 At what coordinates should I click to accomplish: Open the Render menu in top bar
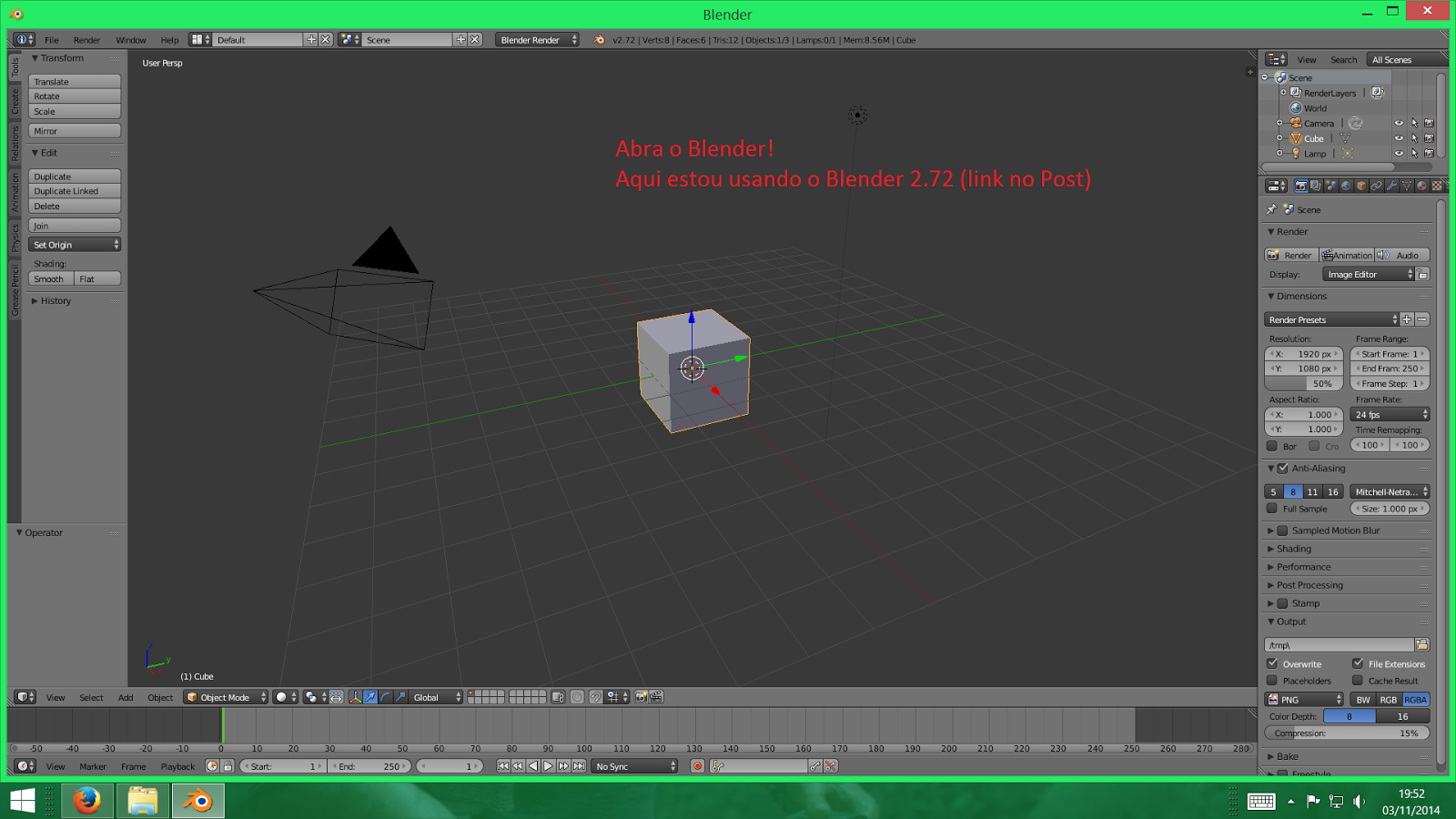coord(87,40)
